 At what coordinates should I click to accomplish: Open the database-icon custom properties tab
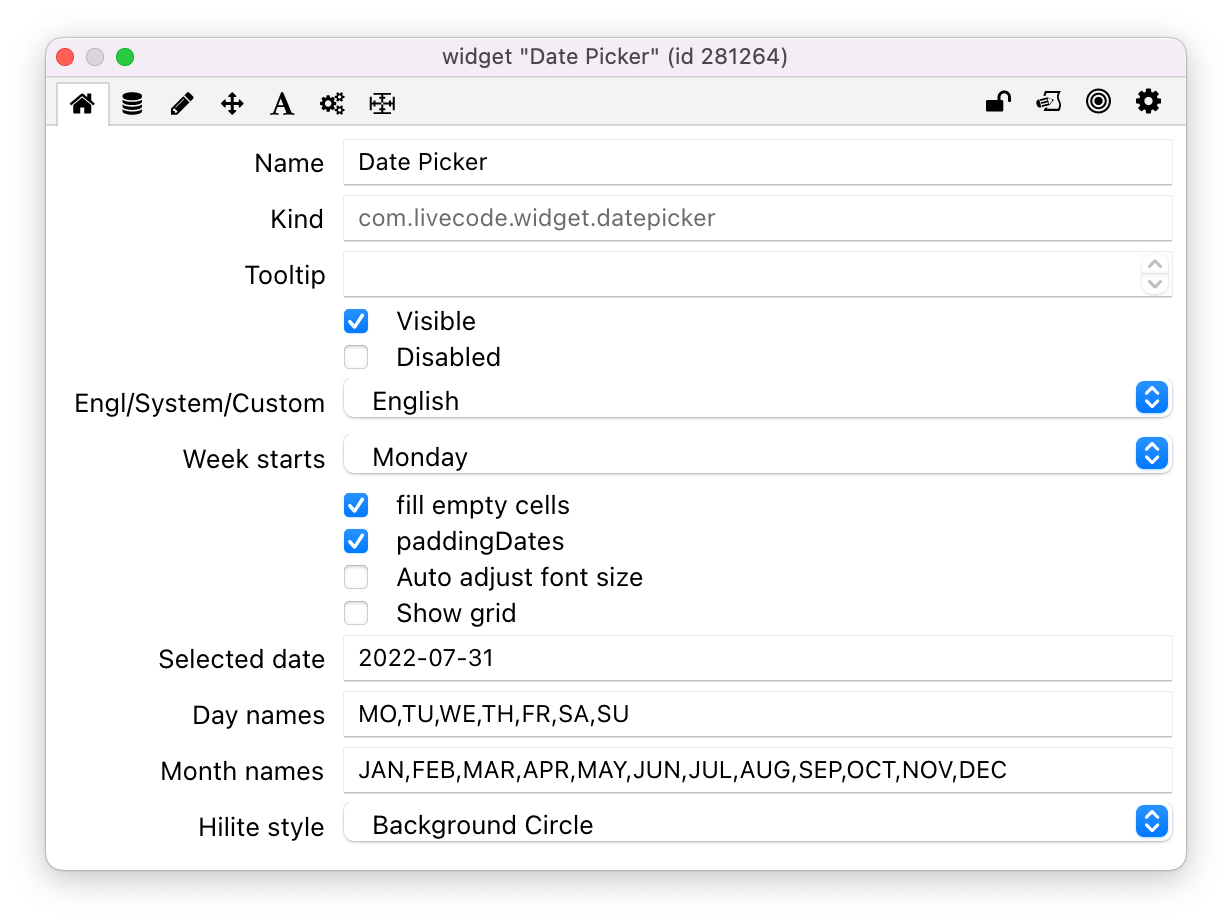tap(132, 103)
